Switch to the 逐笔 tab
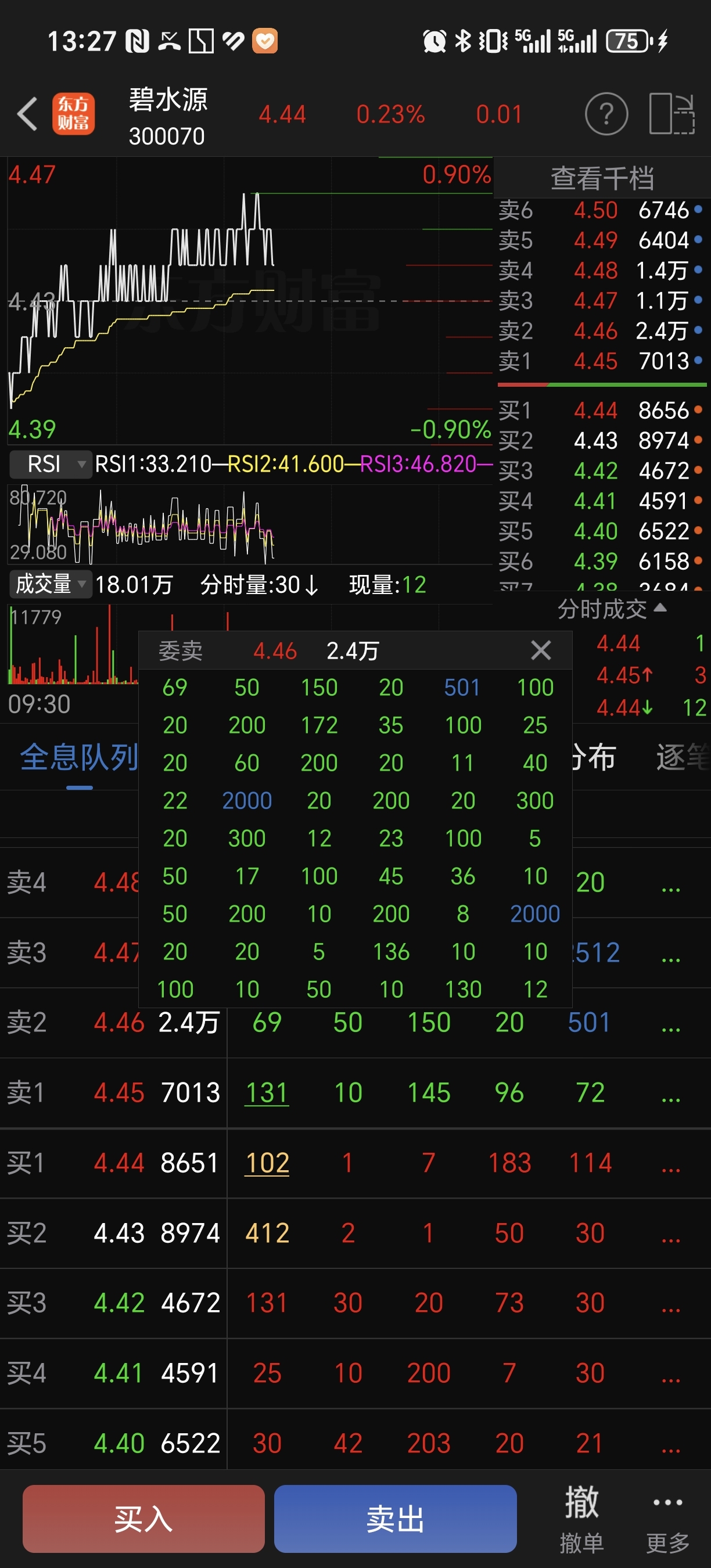The width and height of the screenshot is (711, 1568). tap(683, 758)
